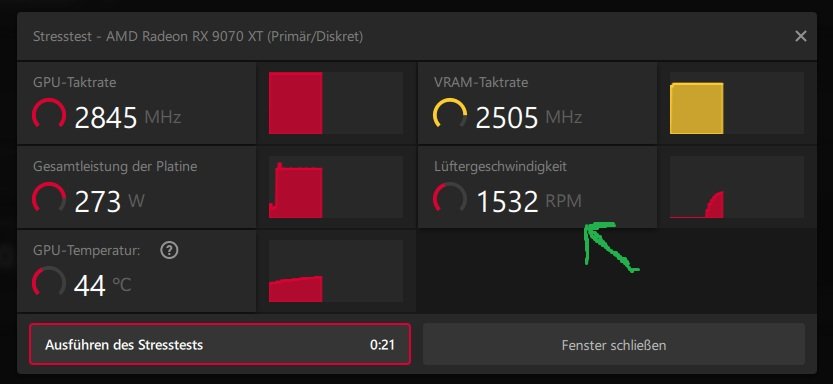Click the 44 °C temperature reading
Image resolution: width=833 pixels, height=384 pixels.
(x=103, y=286)
